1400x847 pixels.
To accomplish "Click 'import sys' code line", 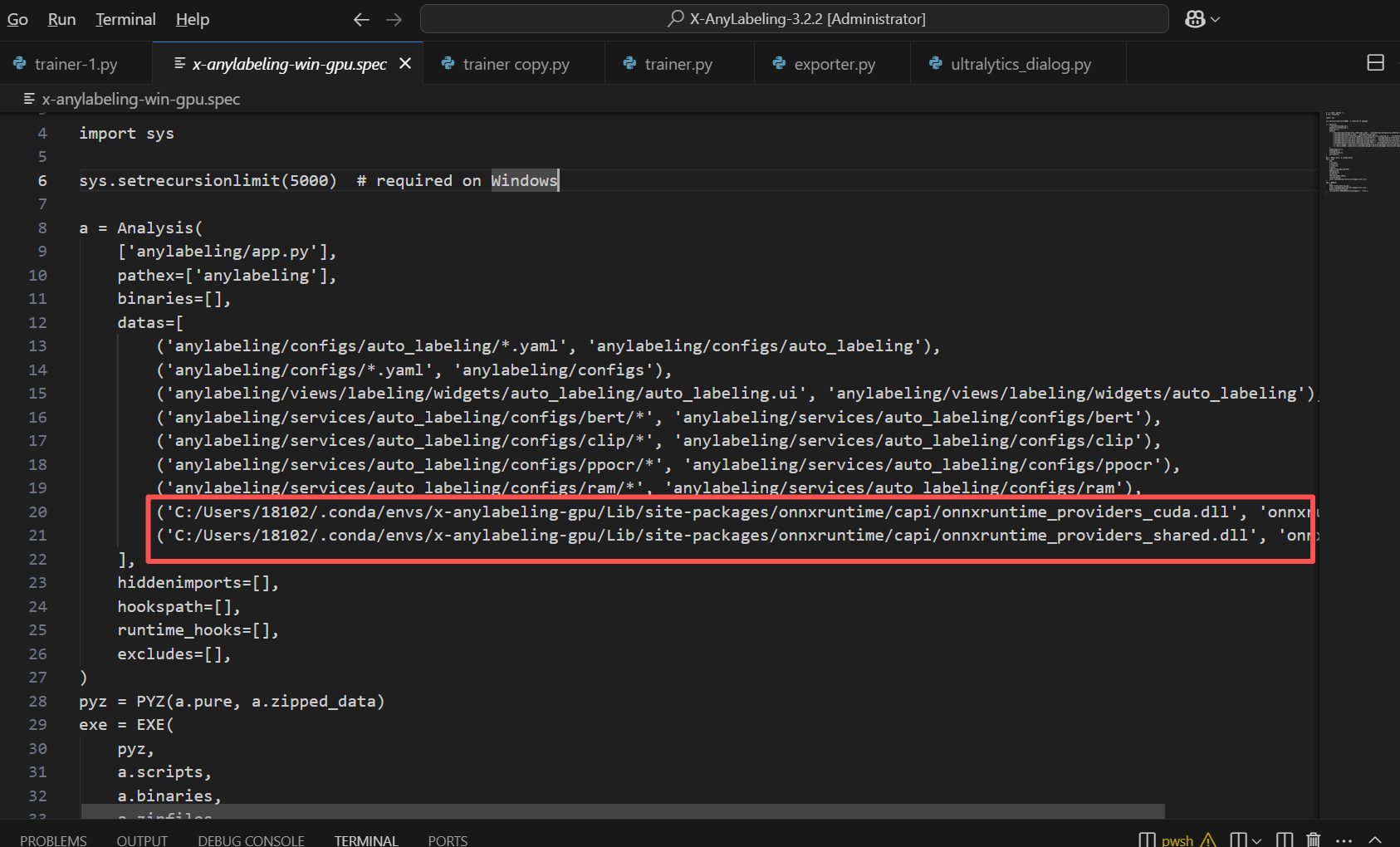I will point(126,133).
